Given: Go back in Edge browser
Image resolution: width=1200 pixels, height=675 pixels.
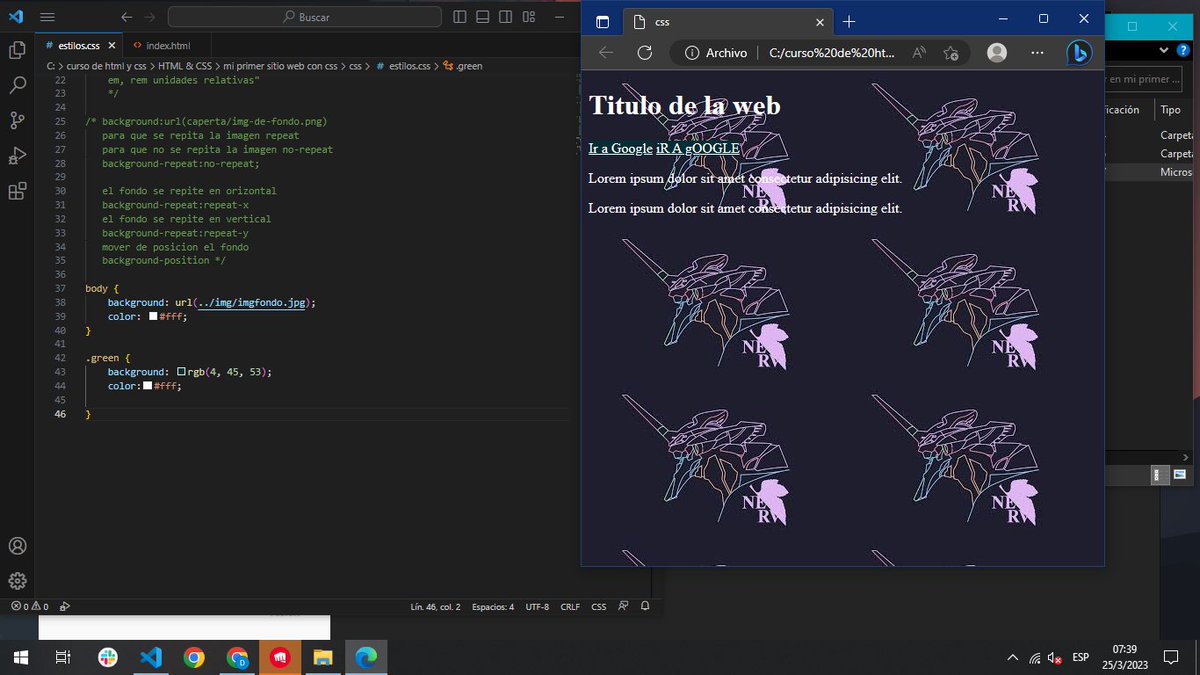Looking at the screenshot, I should [606, 53].
